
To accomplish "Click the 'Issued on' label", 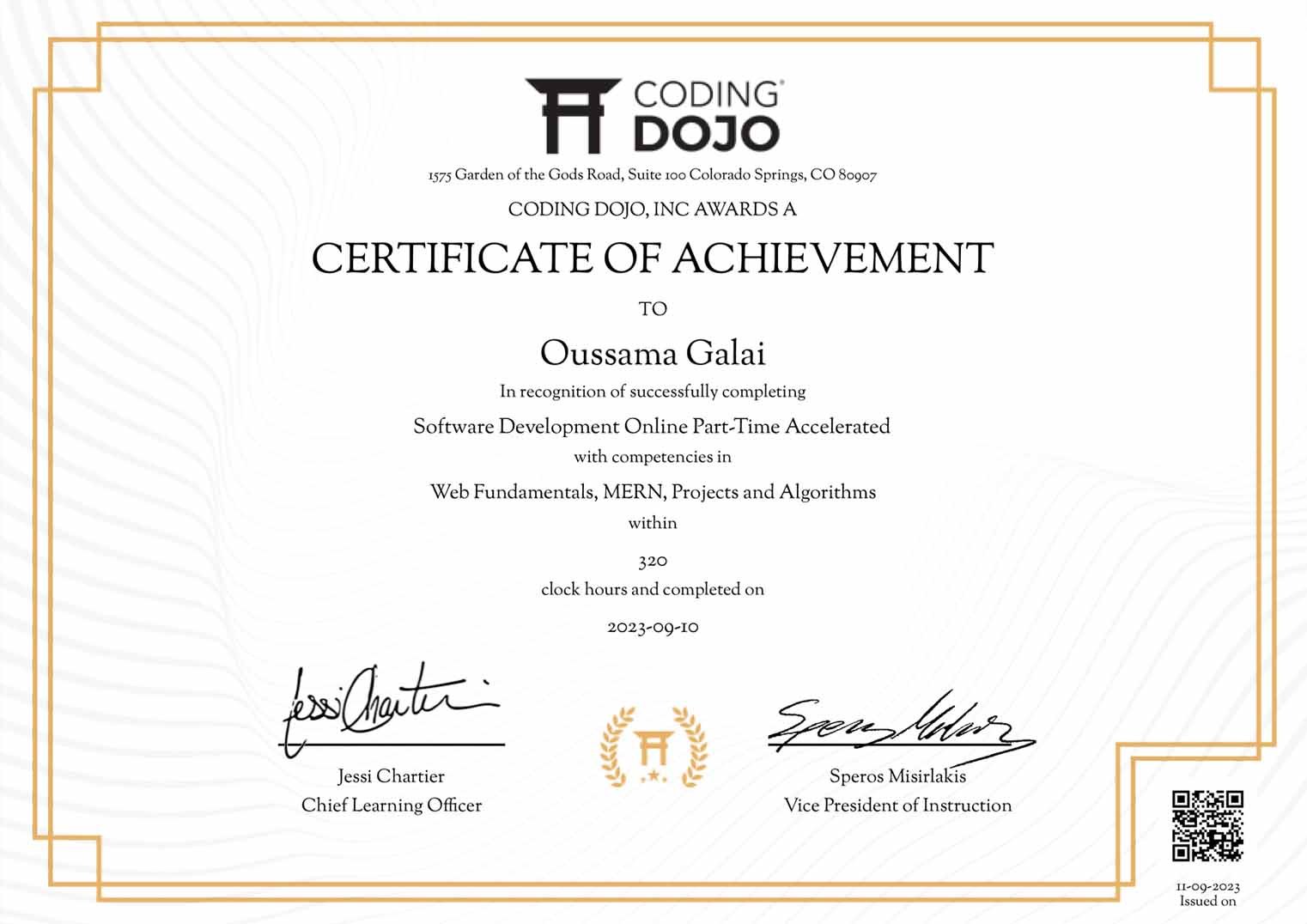I will (x=1207, y=901).
